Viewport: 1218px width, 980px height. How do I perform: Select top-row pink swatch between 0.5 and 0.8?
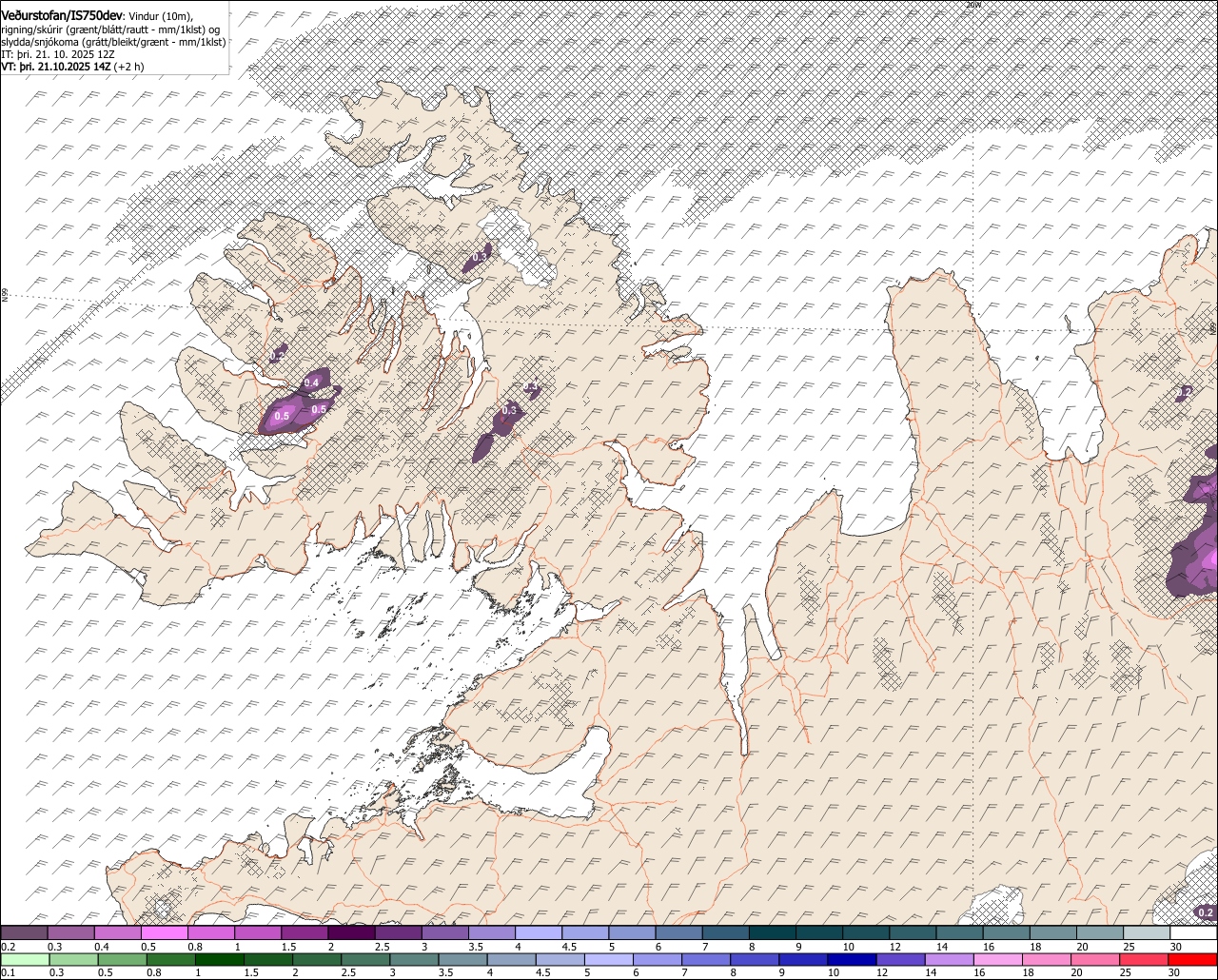tap(164, 932)
